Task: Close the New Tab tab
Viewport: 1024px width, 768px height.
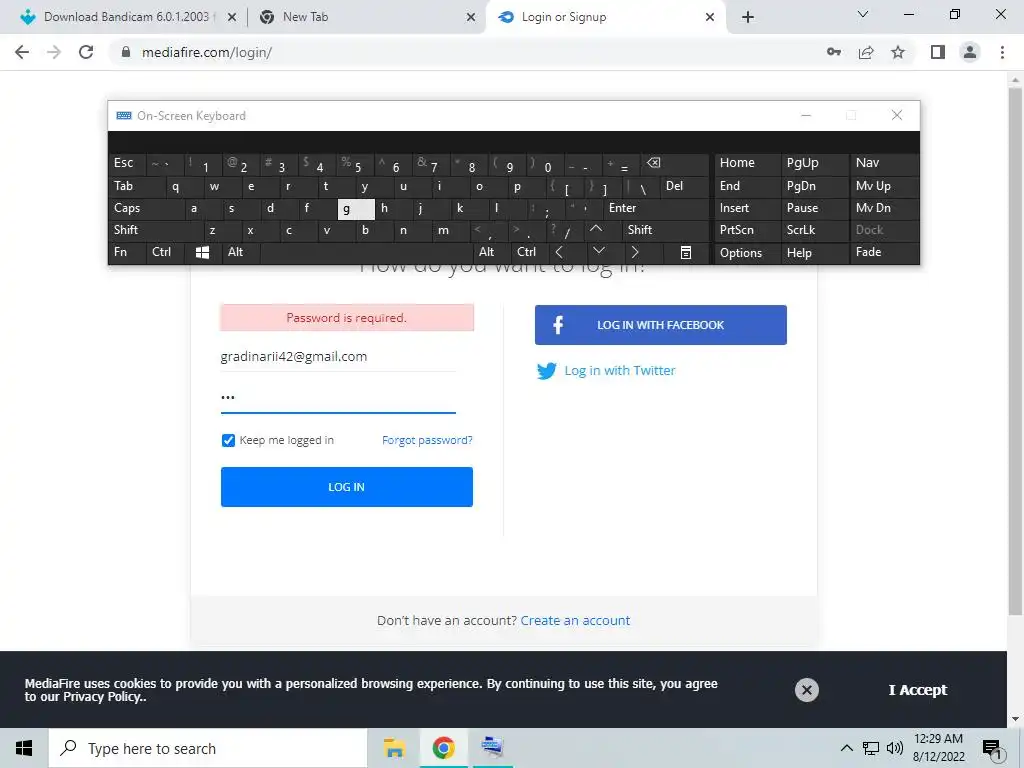Action: 471,18
